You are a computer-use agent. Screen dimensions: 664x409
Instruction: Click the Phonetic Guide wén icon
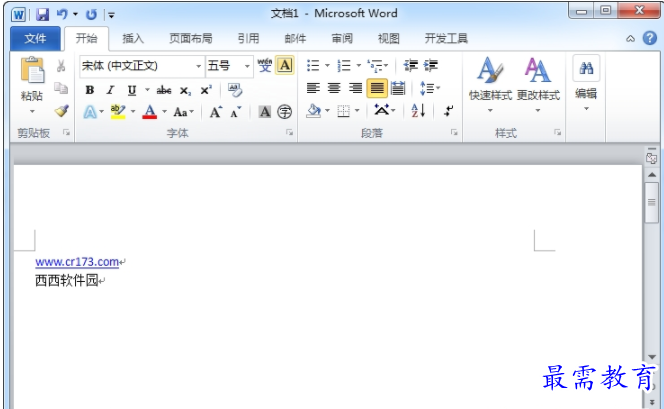265,66
